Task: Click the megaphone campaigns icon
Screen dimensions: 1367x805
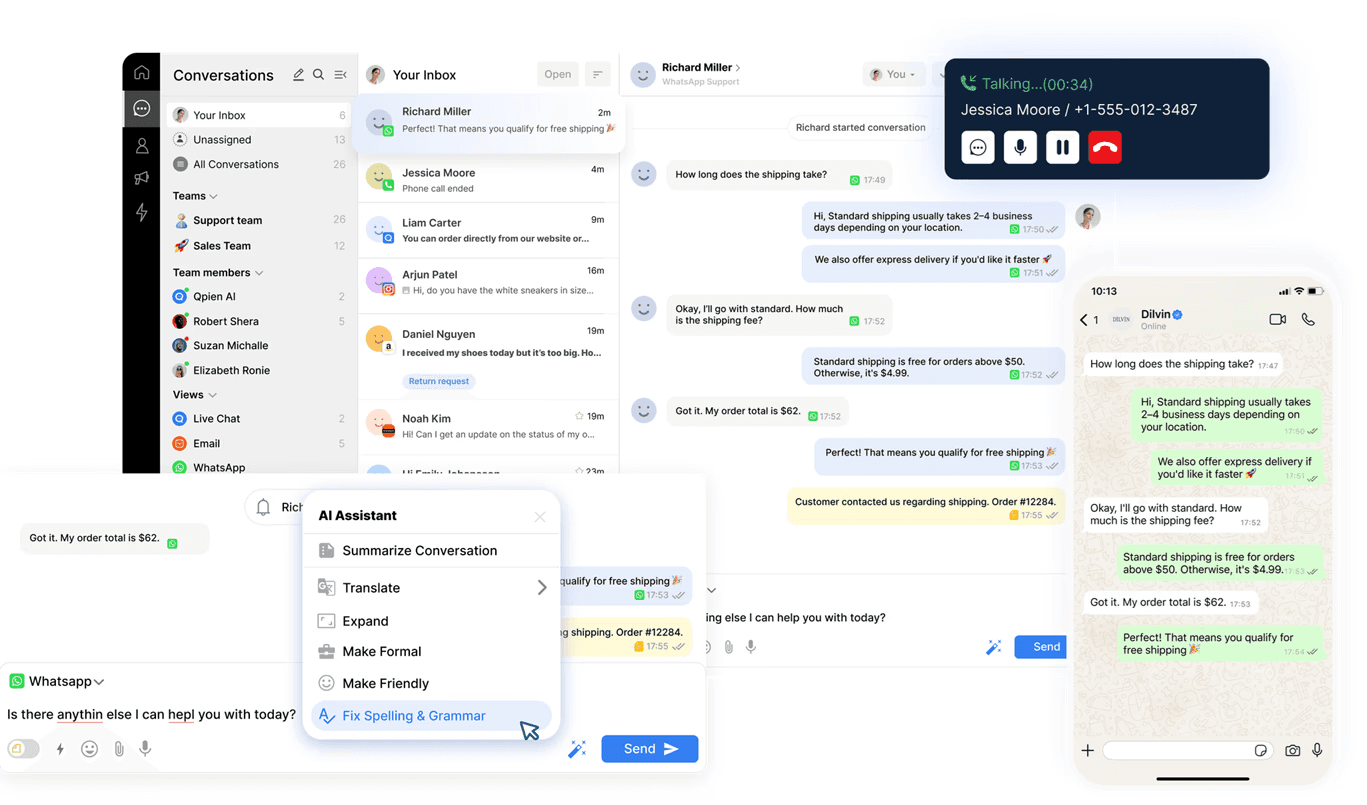Action: click(141, 178)
